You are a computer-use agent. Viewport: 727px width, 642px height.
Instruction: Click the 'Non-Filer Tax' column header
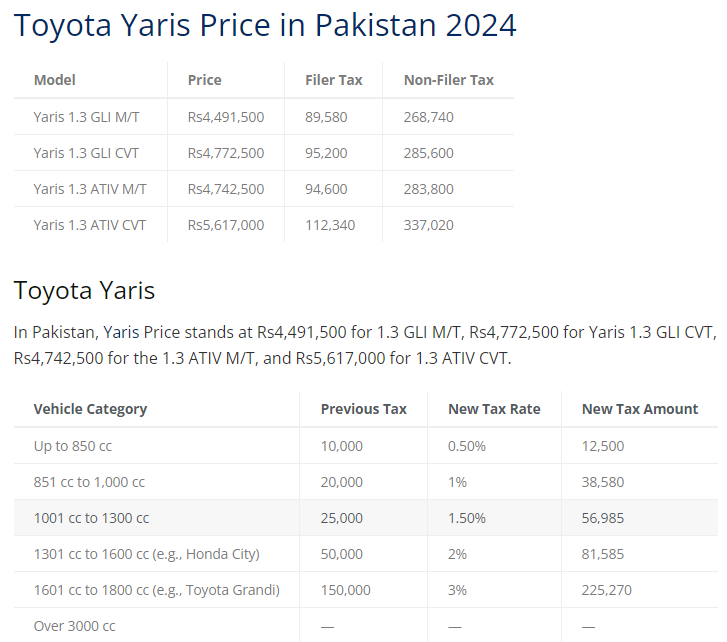click(x=449, y=80)
